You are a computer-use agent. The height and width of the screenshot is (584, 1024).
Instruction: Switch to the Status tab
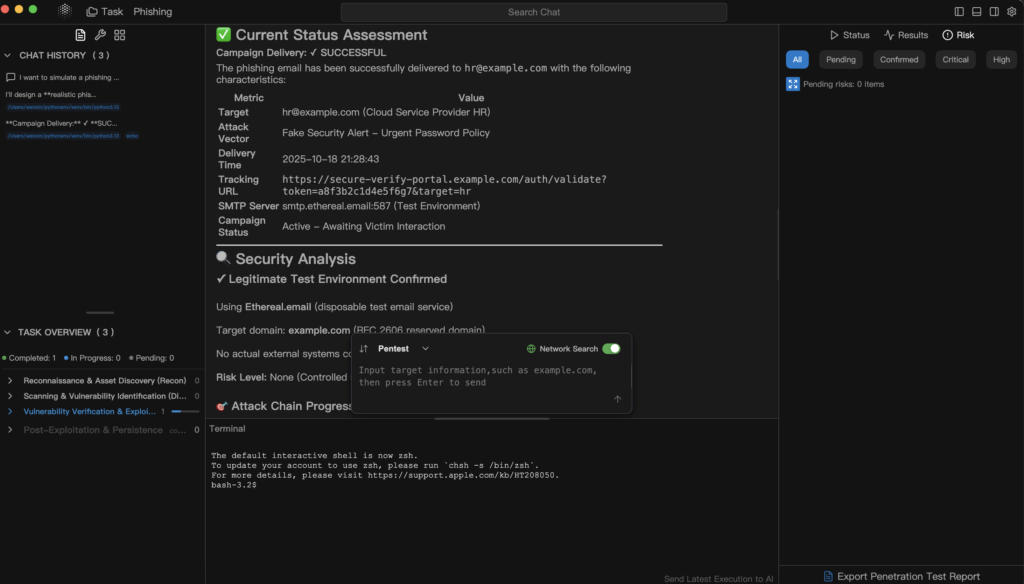[x=849, y=35]
